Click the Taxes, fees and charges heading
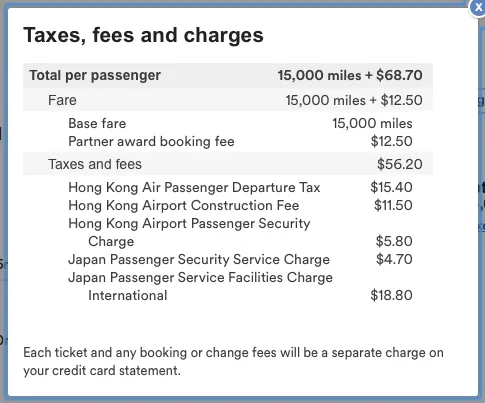This screenshot has height=403, width=485. (143, 35)
